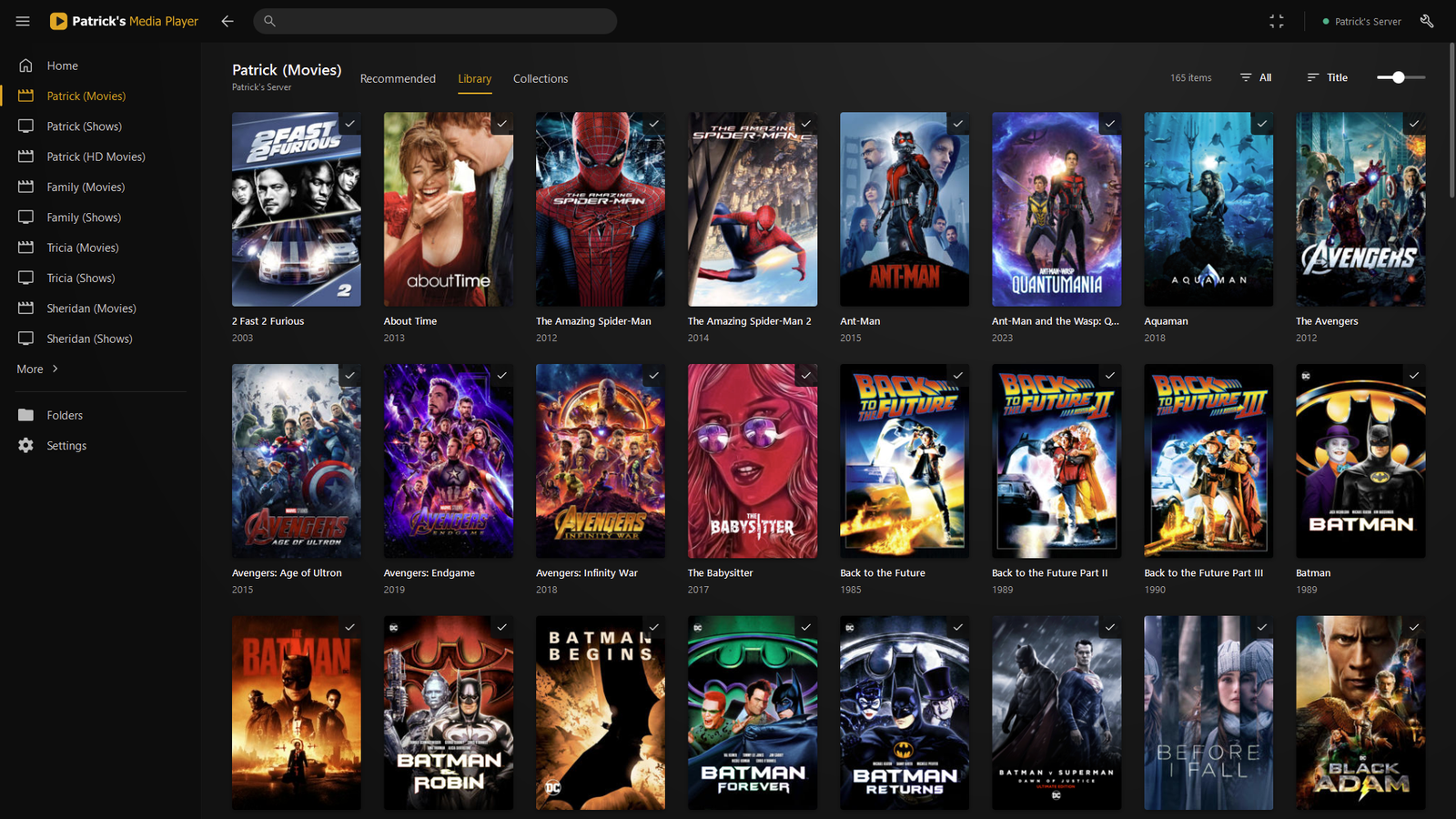Click the TV icon beside Sheridan (Shows)
Screen dimensions: 1456x819
tap(26, 339)
